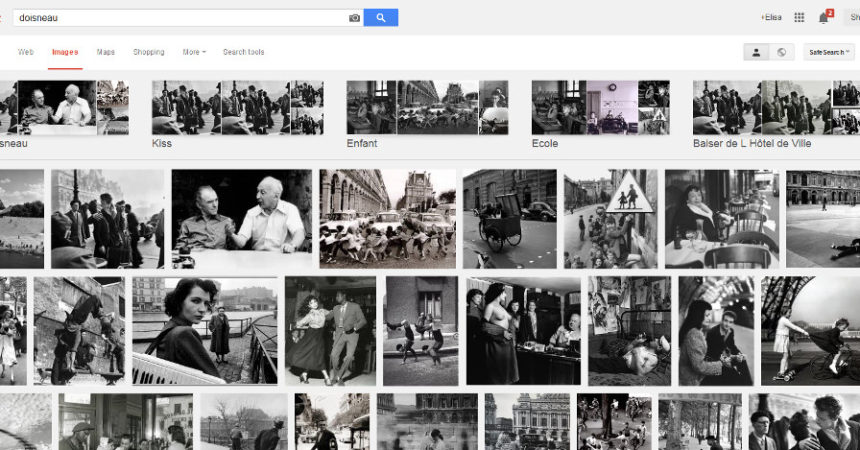Open the people climbing stone wall photo
This screenshot has height=450, width=860.
coord(79,330)
